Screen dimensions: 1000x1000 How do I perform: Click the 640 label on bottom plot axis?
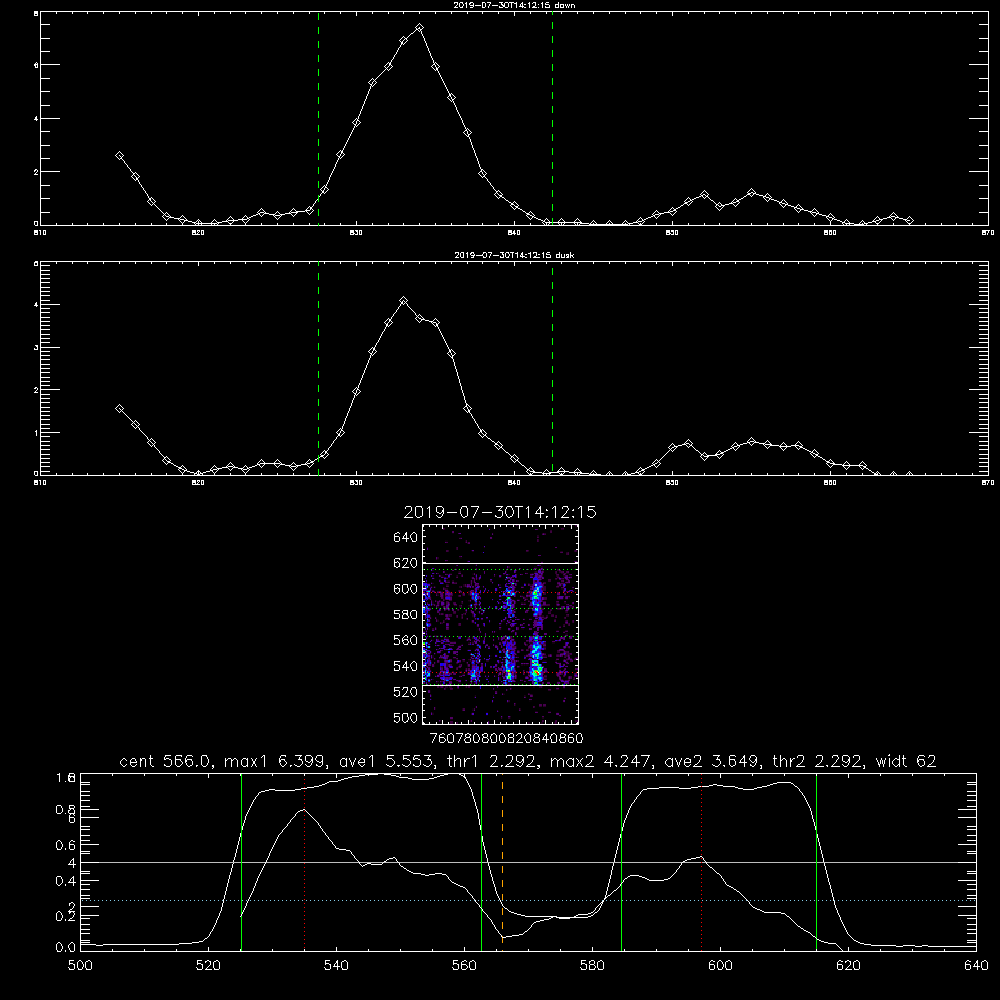[976, 966]
